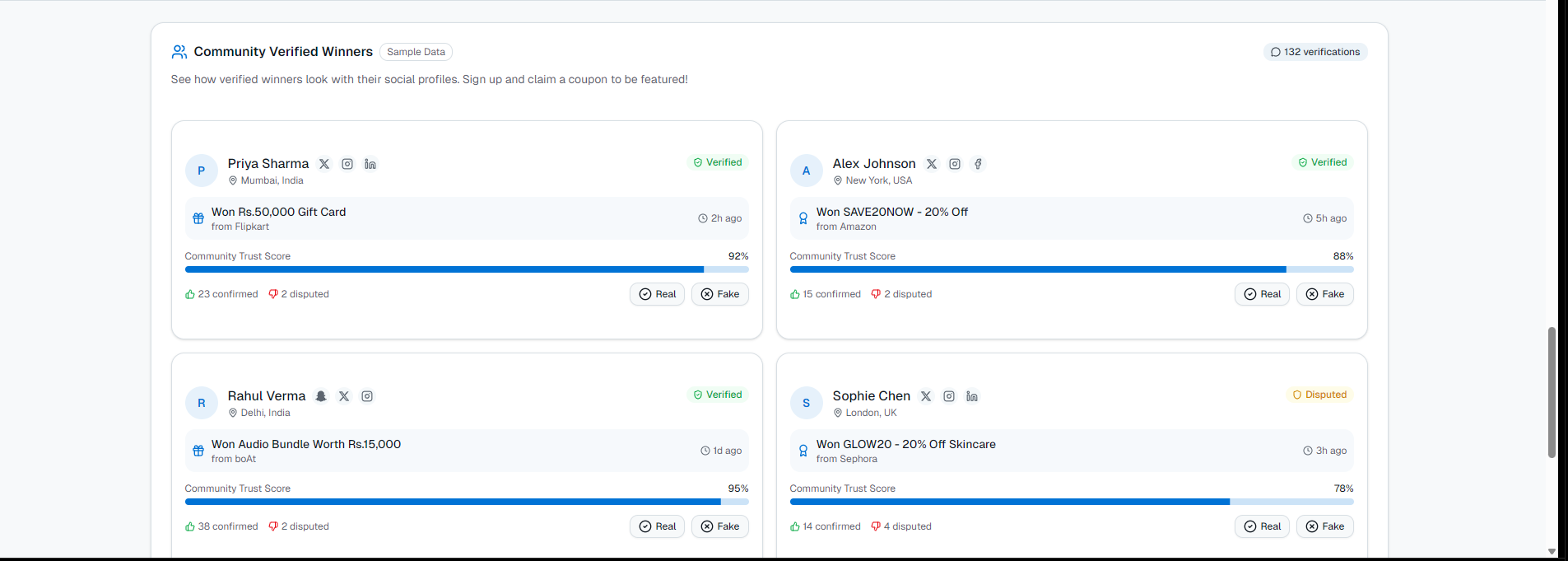Click Rahul Verma's Verified status badge
1568x561 pixels.
click(718, 395)
